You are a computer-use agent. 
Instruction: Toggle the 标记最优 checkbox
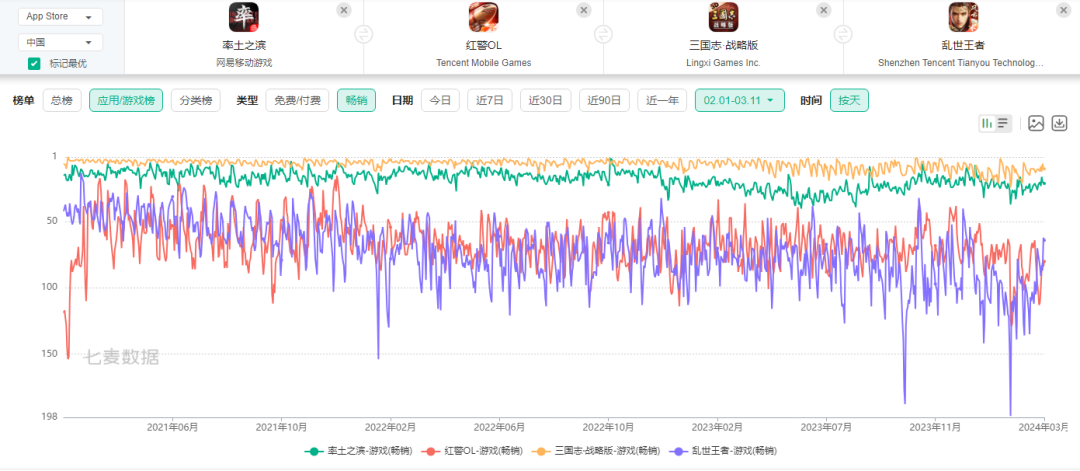click(x=34, y=63)
